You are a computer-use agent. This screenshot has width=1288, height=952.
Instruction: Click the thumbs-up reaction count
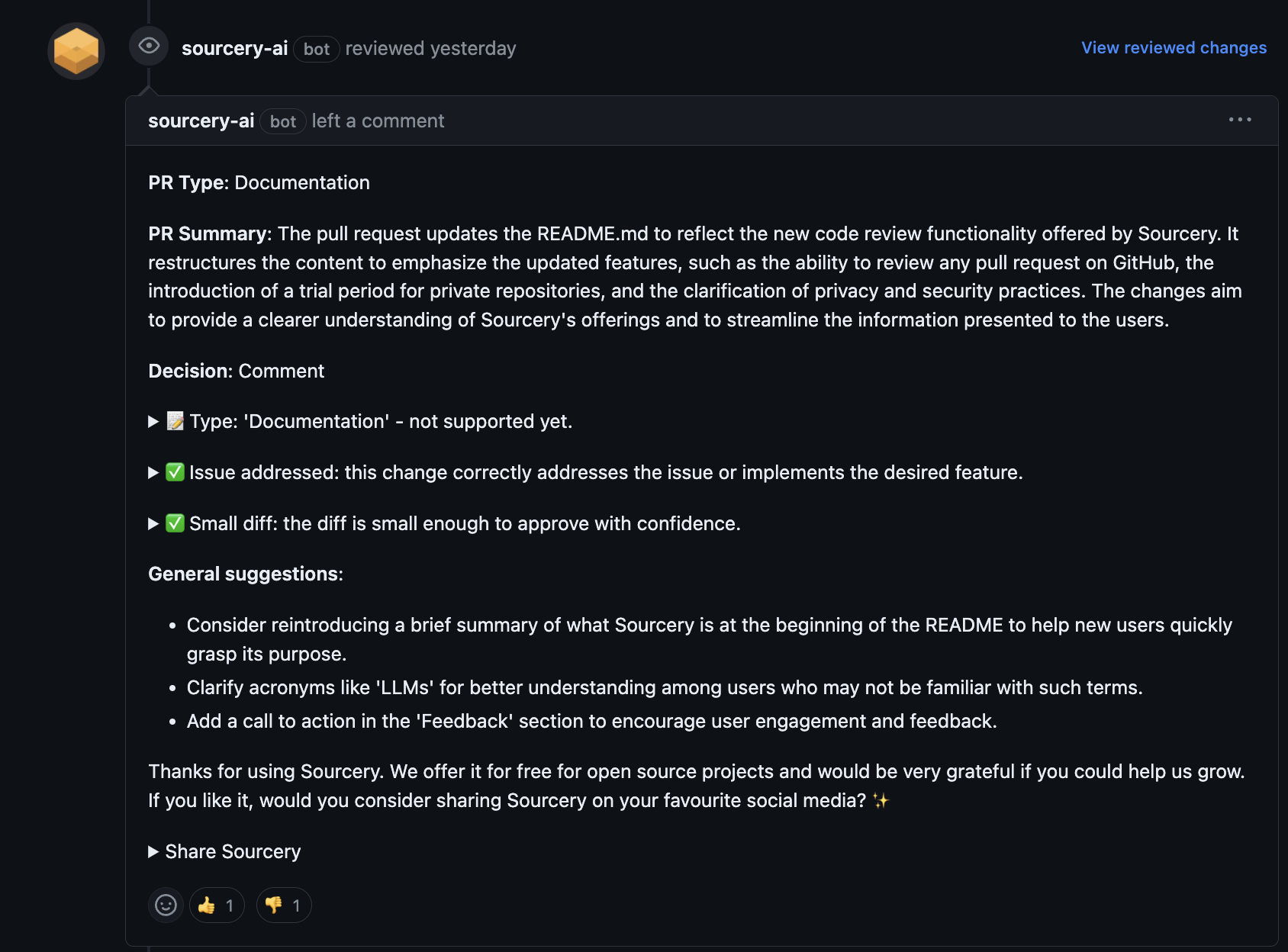pyautogui.click(x=230, y=905)
